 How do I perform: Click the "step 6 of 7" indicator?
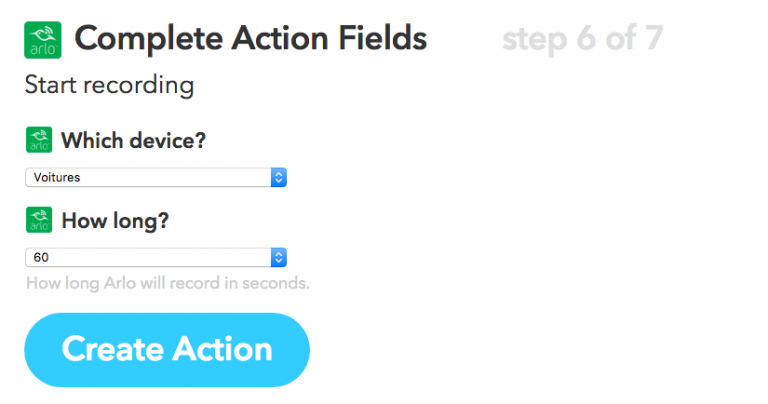pos(582,39)
